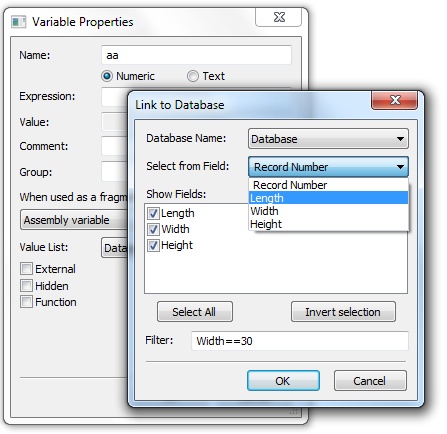Select the Numeric radio button
447x434 pixels.
pyautogui.click(x=107, y=76)
